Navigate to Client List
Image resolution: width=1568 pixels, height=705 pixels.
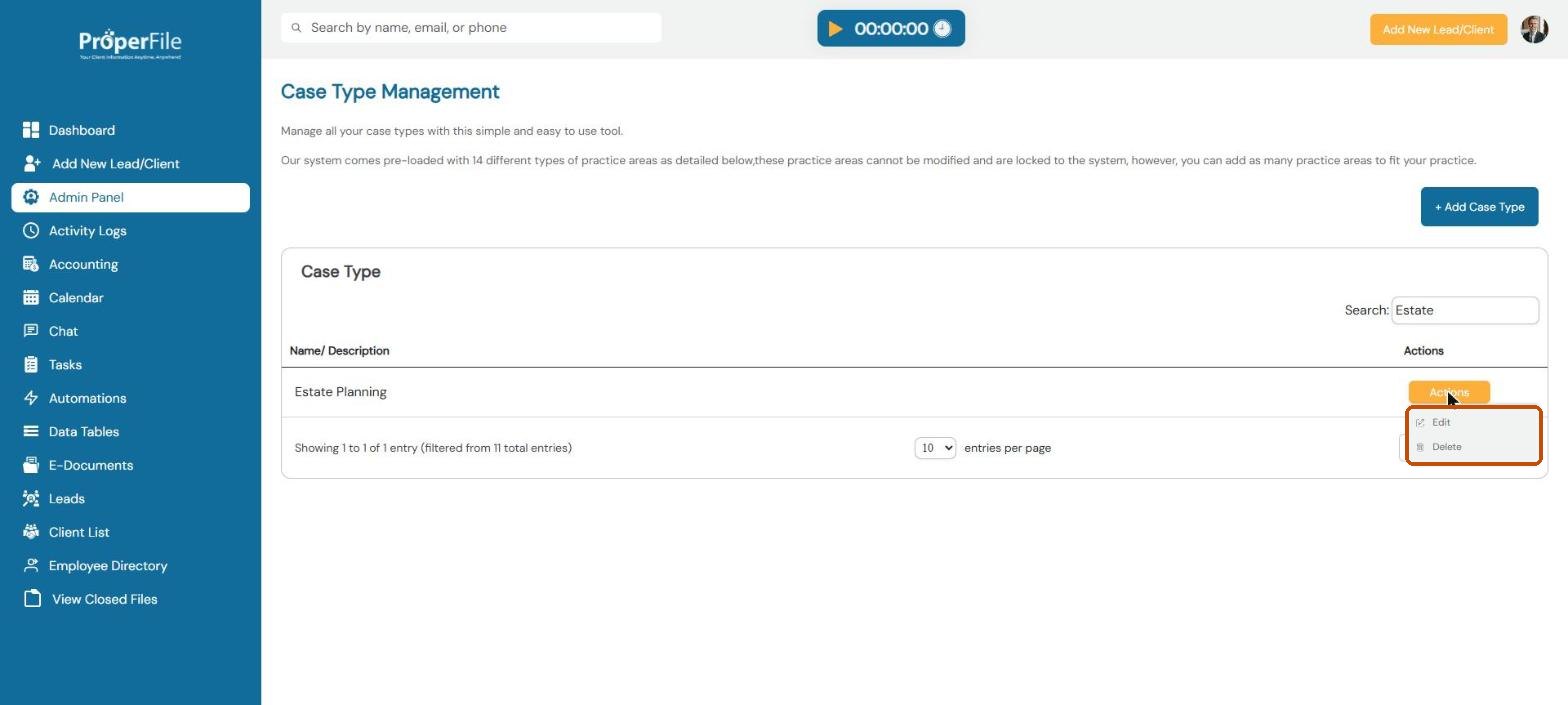[79, 532]
